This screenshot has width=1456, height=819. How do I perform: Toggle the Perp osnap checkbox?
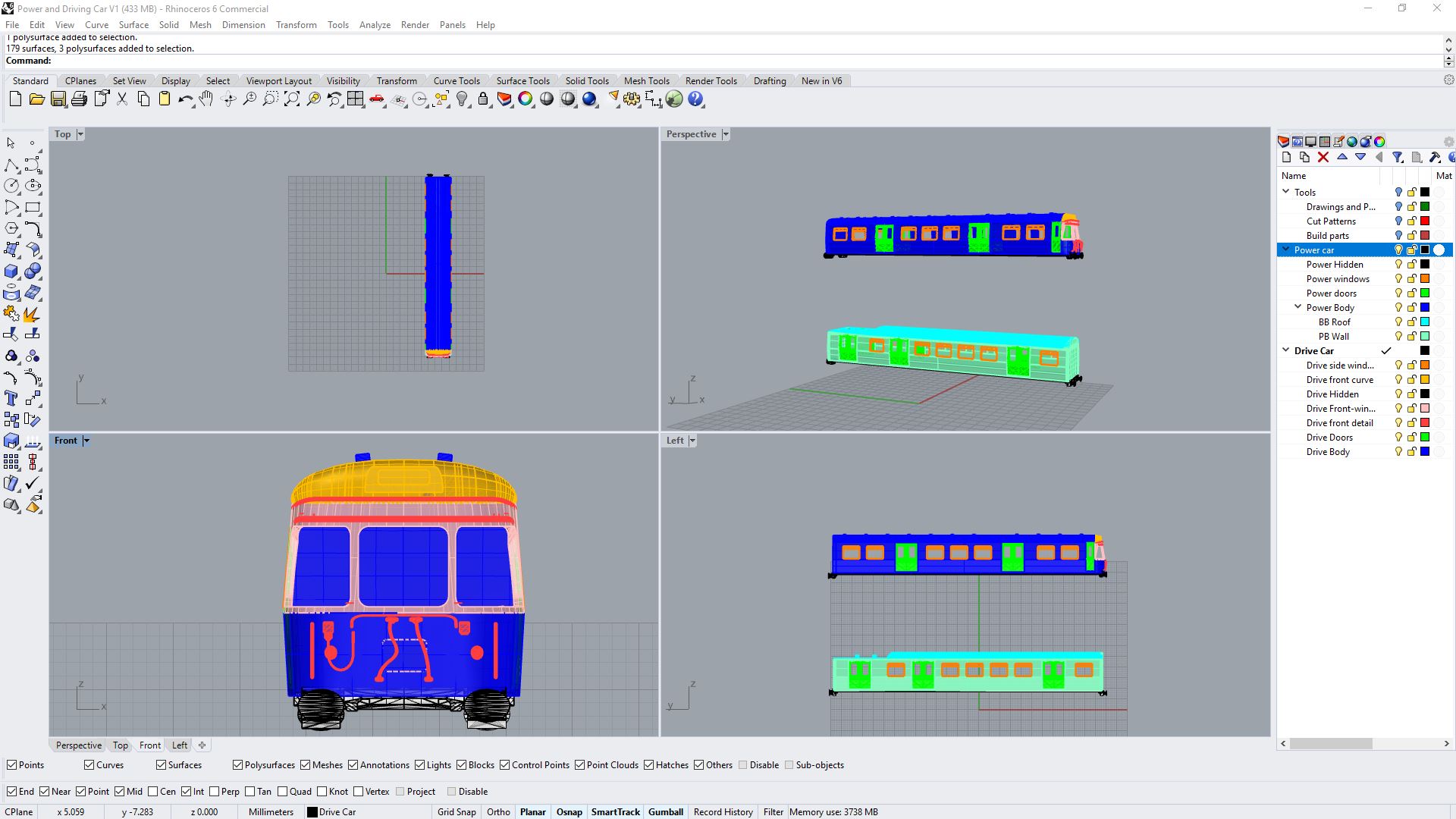pos(215,792)
